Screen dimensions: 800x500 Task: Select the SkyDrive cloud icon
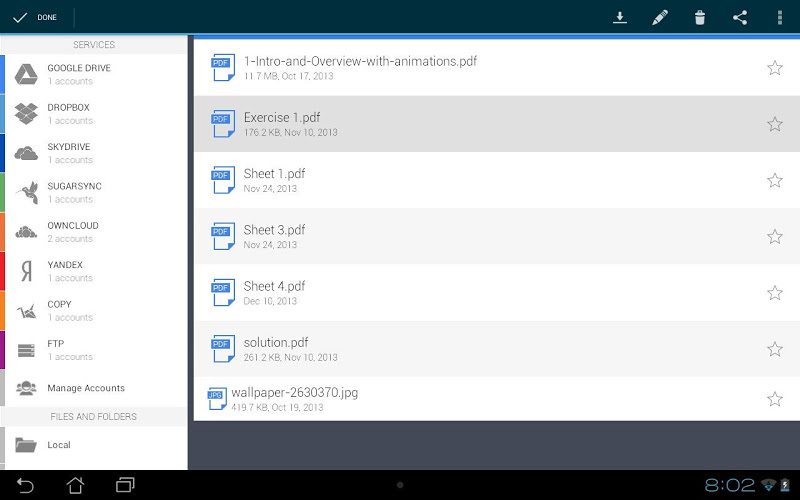(x=26, y=153)
